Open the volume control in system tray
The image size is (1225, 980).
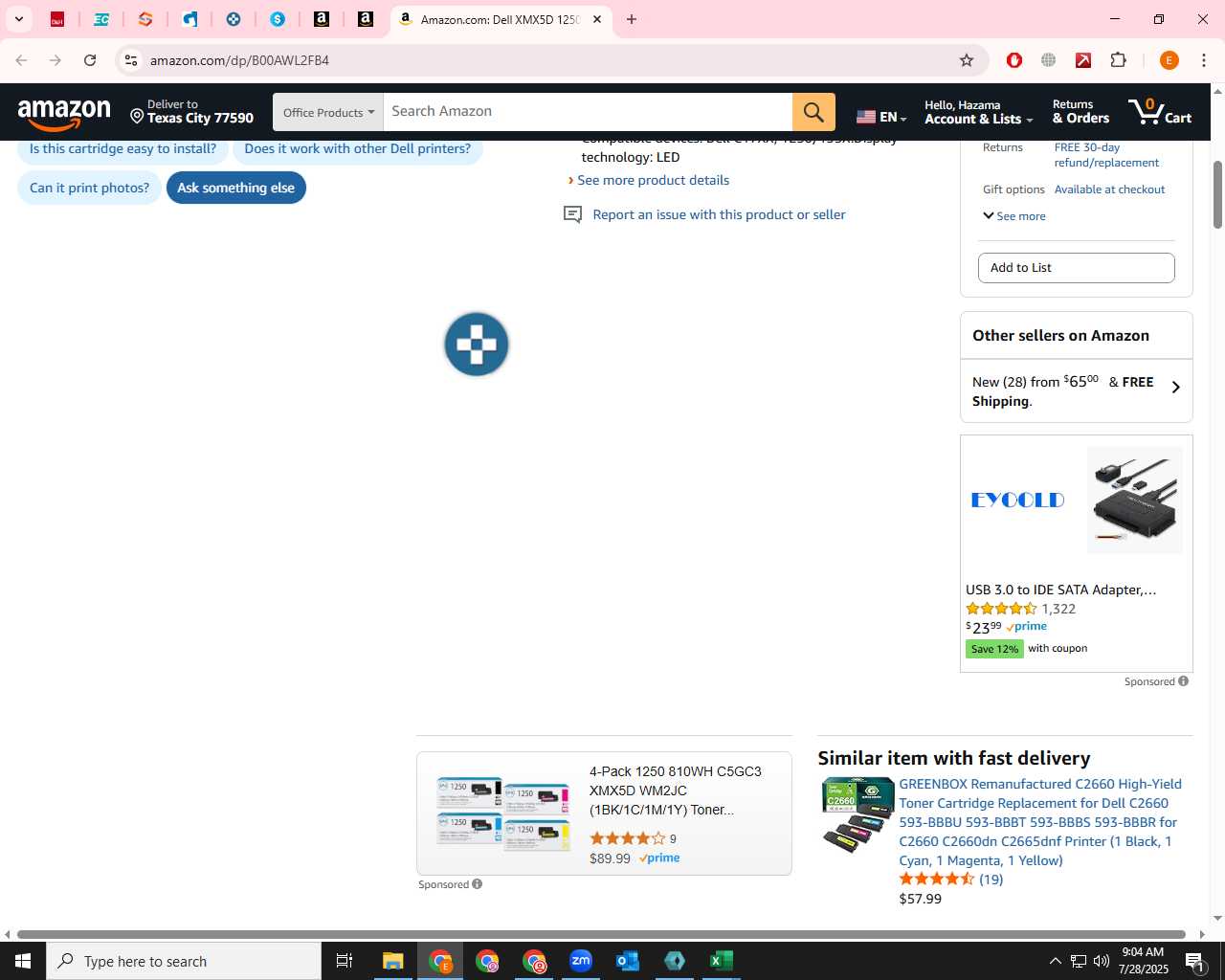(1102, 961)
